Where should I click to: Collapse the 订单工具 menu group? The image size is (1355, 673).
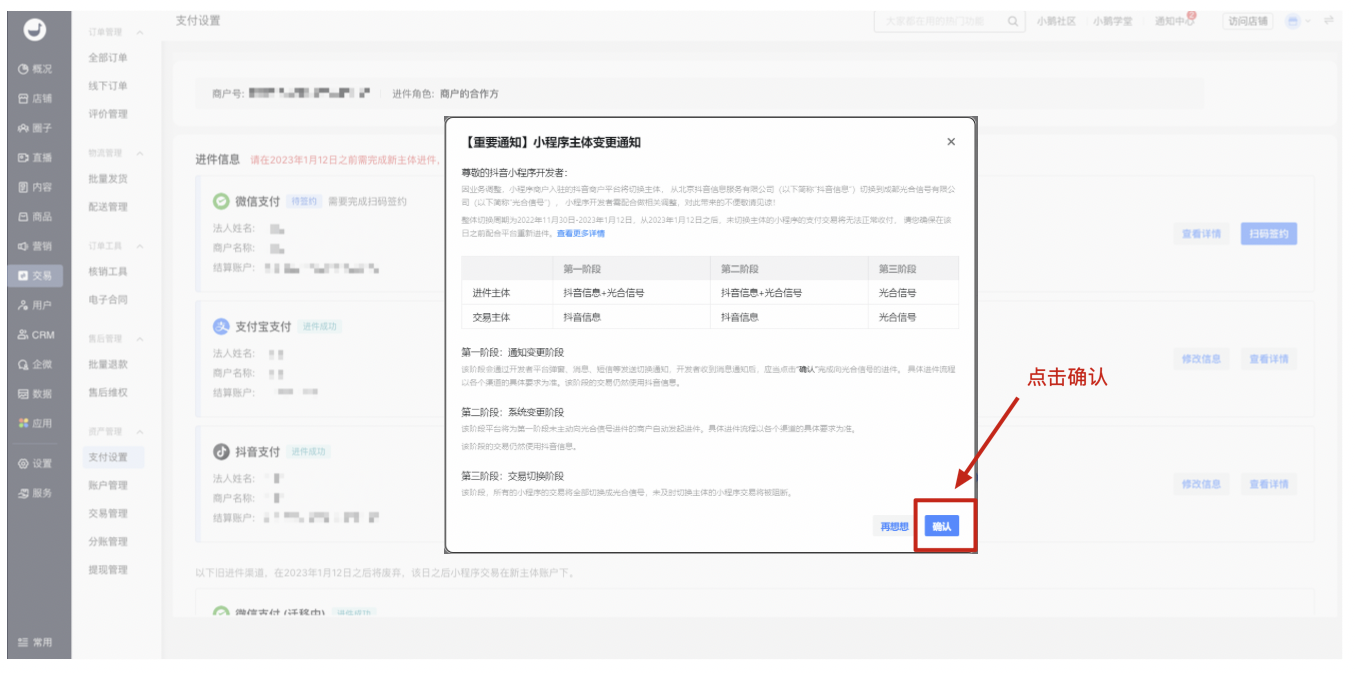pos(139,245)
